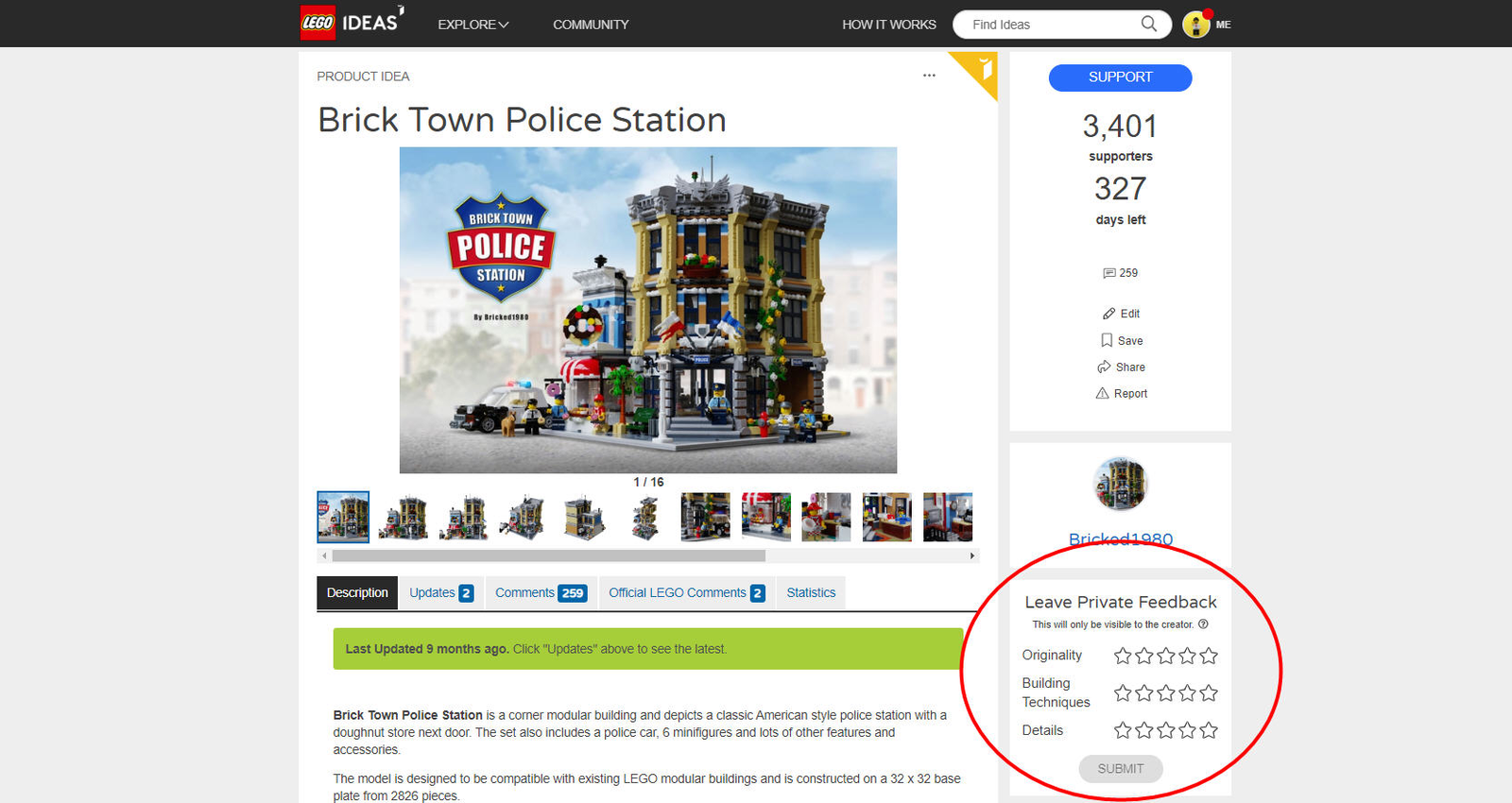Switch to the Statistics tab
1512x803 pixels.
pos(811,593)
